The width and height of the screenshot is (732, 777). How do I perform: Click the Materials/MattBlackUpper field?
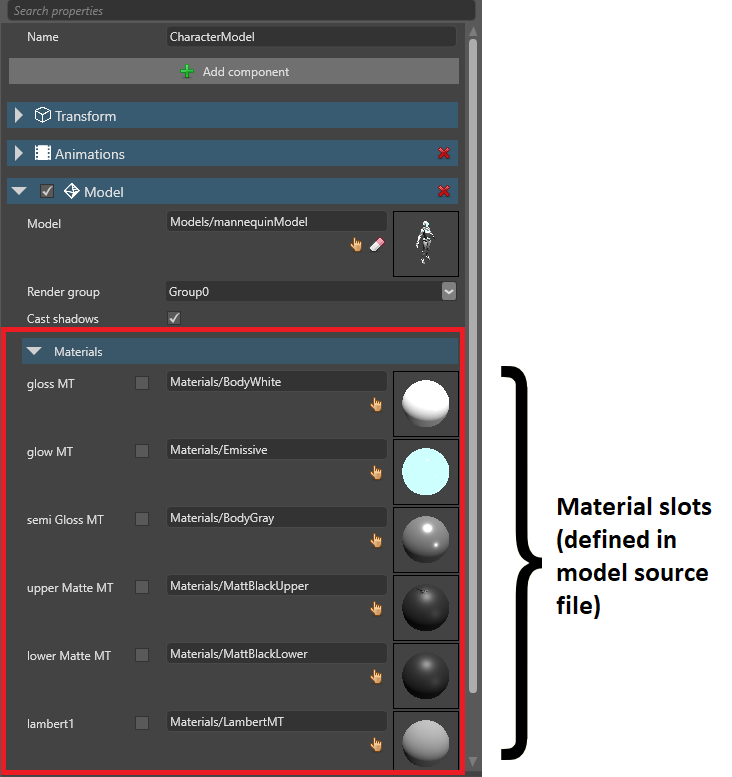click(277, 586)
